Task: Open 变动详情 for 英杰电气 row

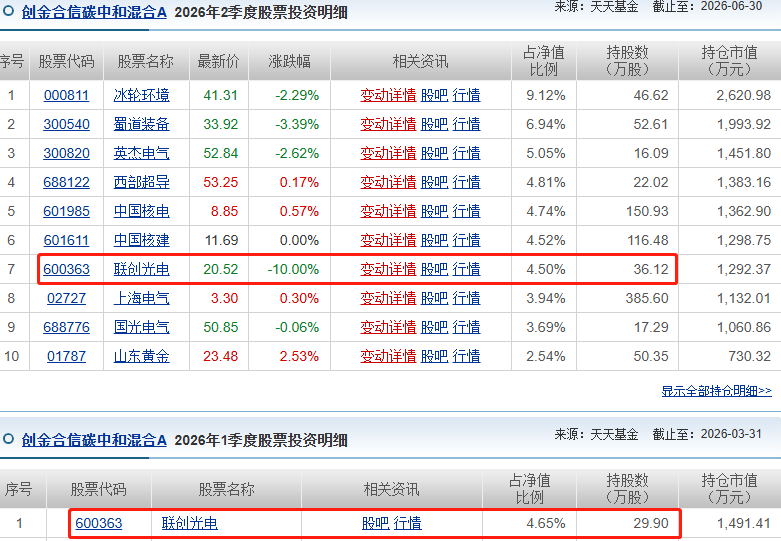Action: coord(388,153)
